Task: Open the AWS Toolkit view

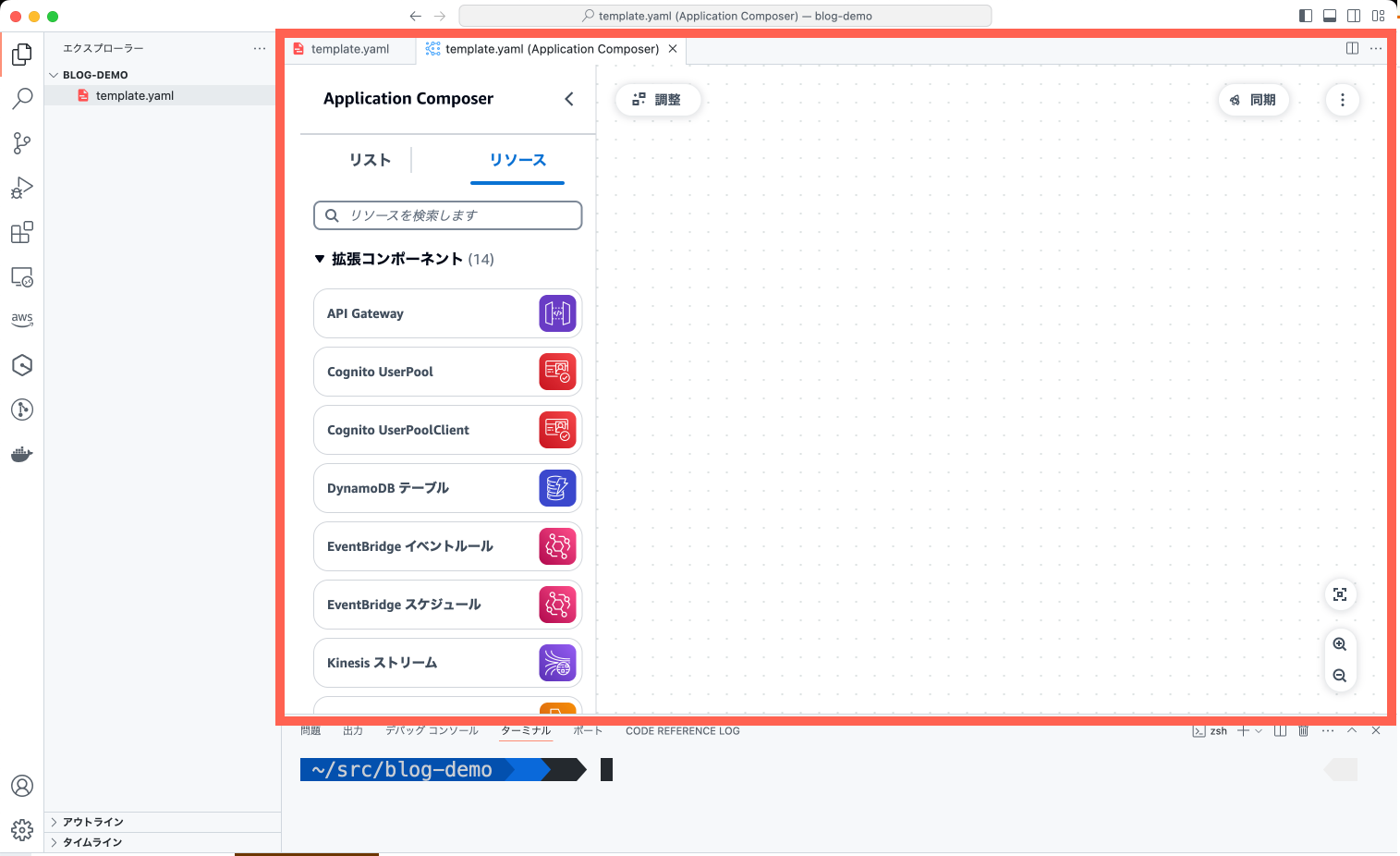Action: (x=22, y=320)
